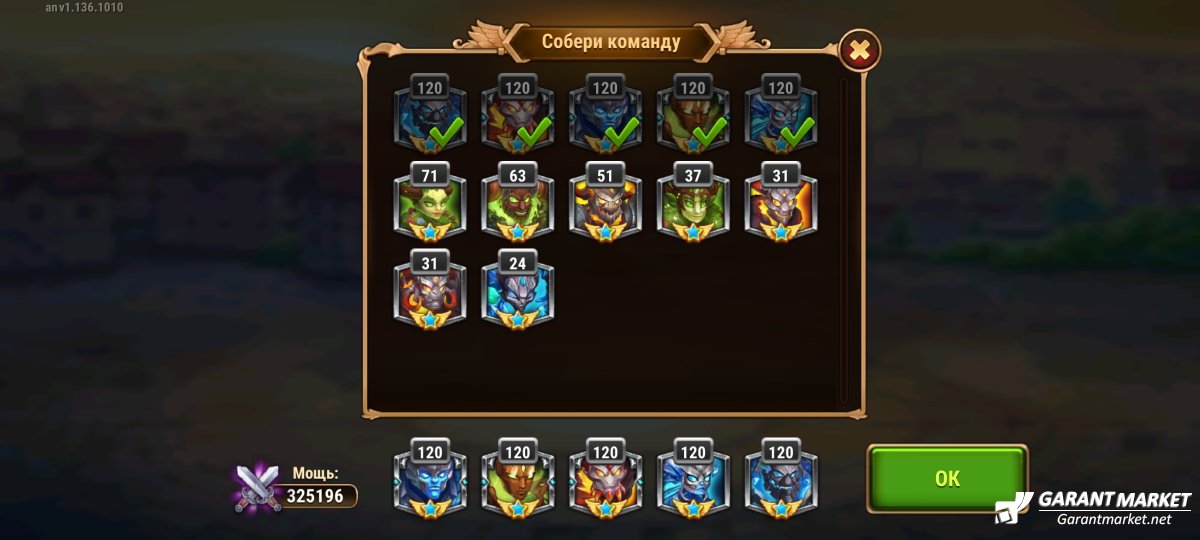The image size is (1200, 540).
Task: Untick the fifth checked level 120 hero
Action: [x=781, y=116]
